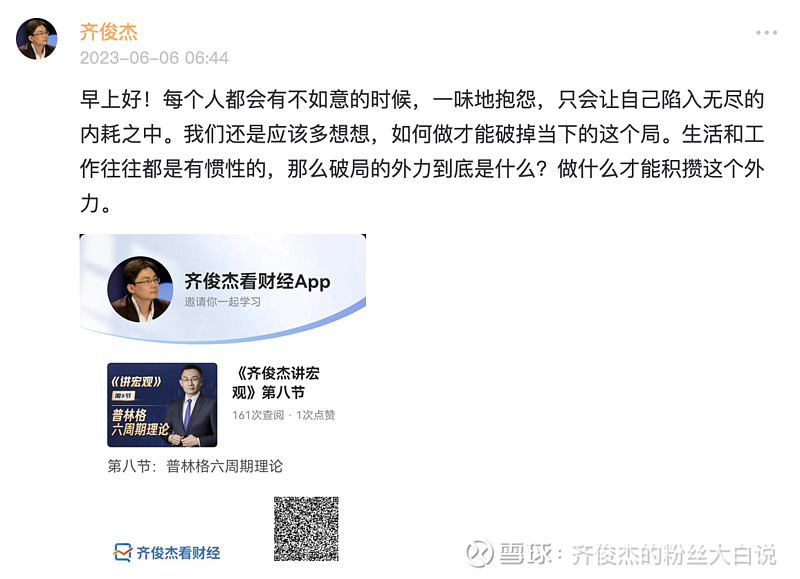Click the author's round profile avatar
The height and width of the screenshot is (579, 800).
pyautogui.click(x=37, y=39)
